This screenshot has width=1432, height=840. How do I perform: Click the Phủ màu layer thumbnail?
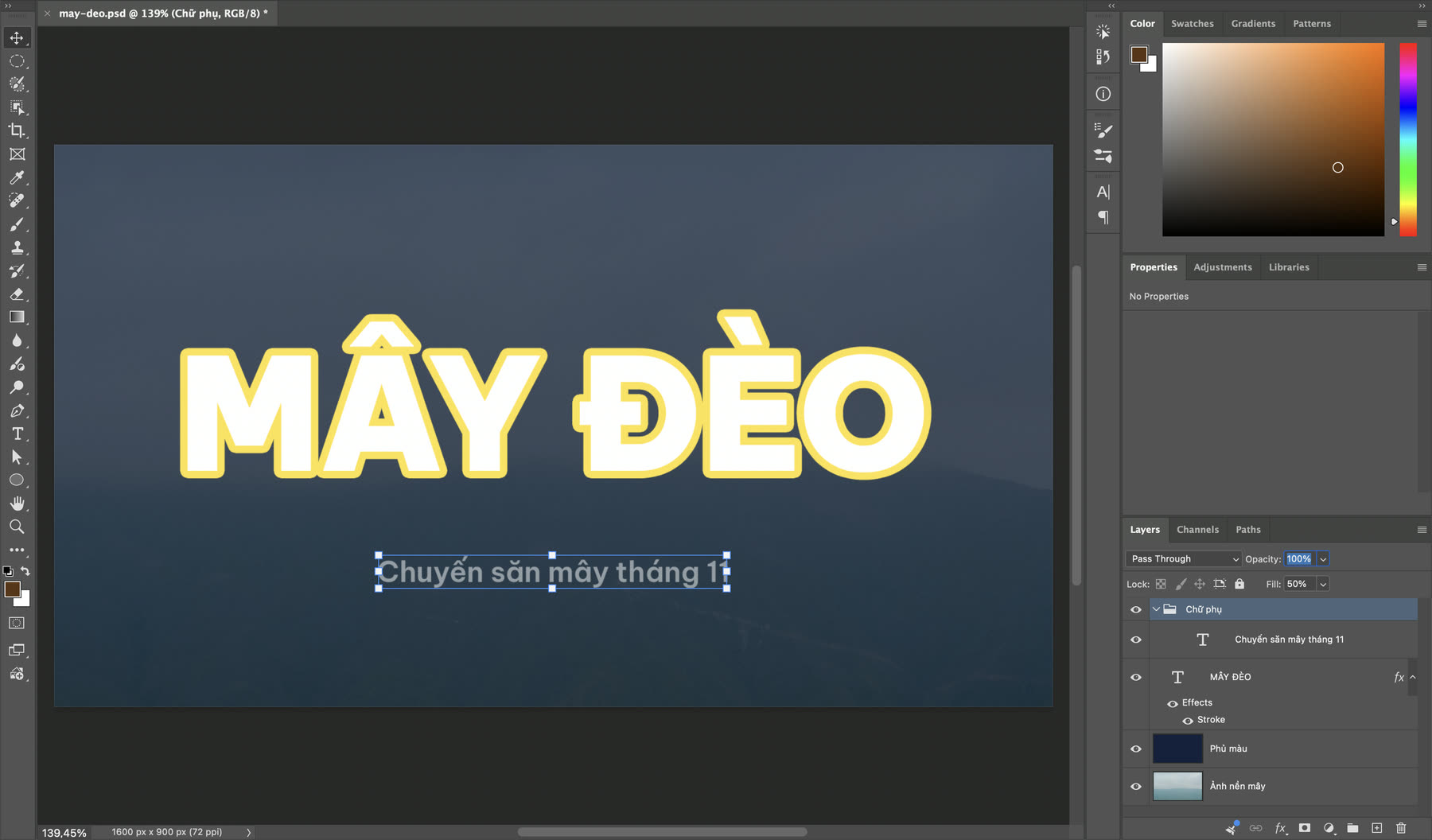pyautogui.click(x=1177, y=749)
